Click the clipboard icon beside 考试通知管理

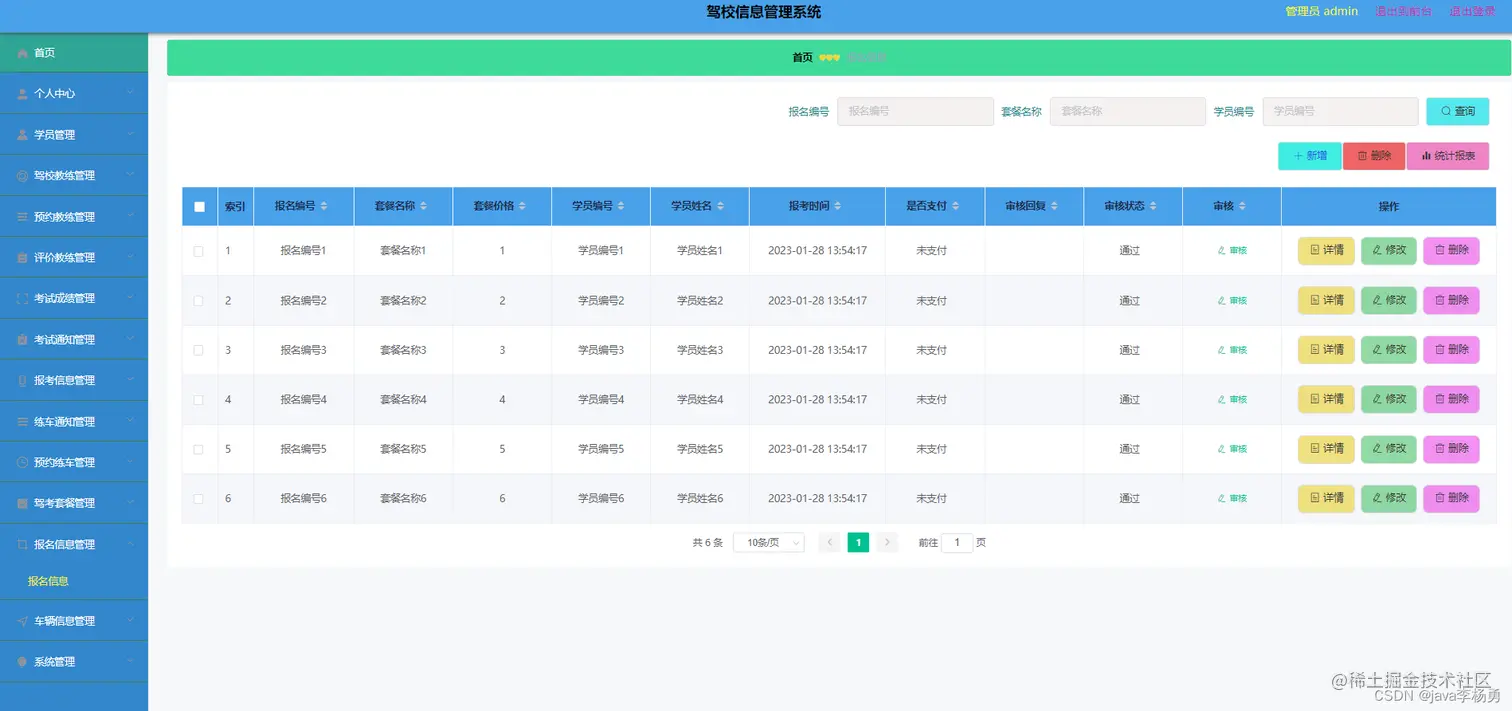click(22, 340)
